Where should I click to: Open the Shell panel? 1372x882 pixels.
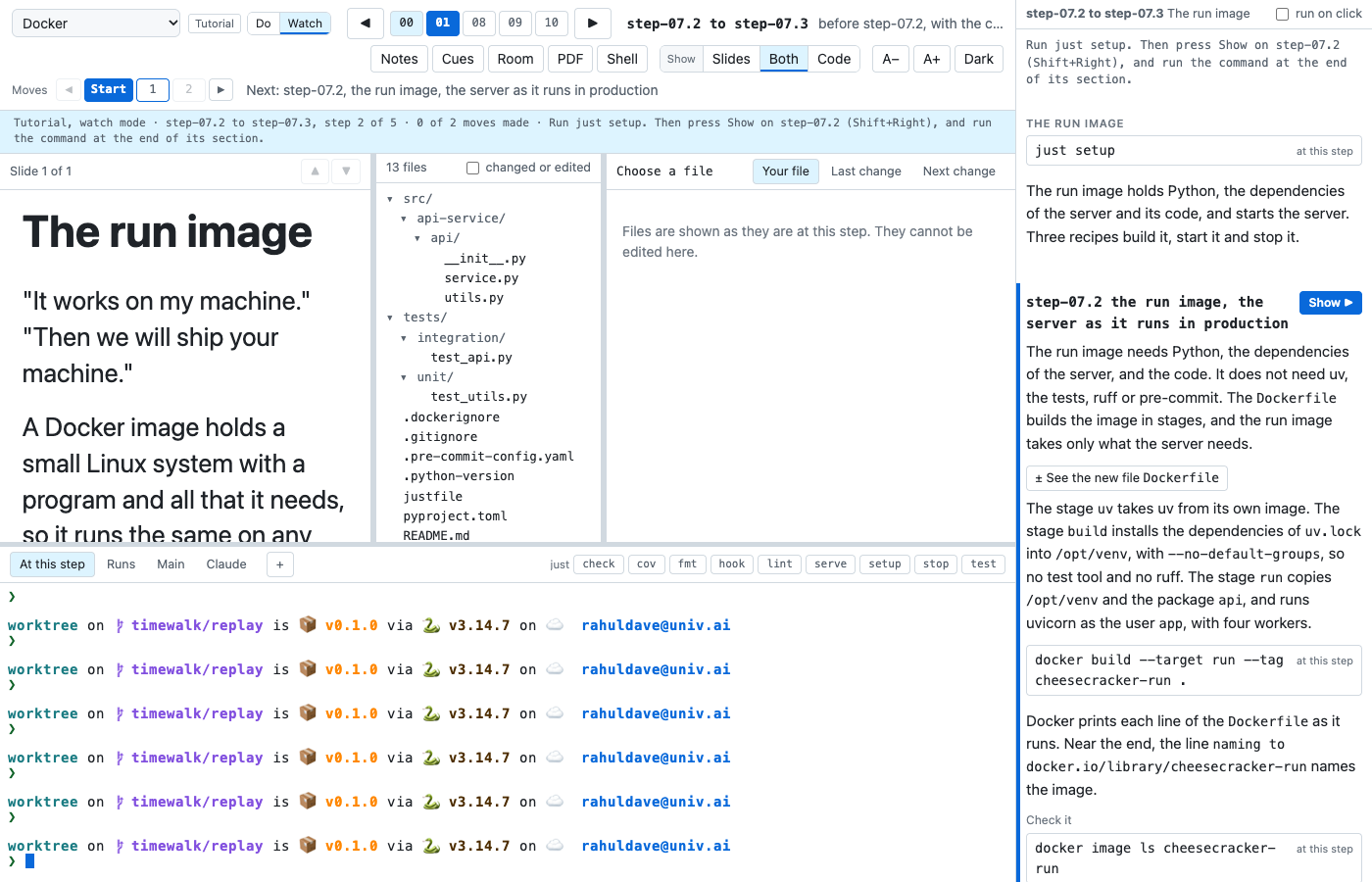[622, 59]
